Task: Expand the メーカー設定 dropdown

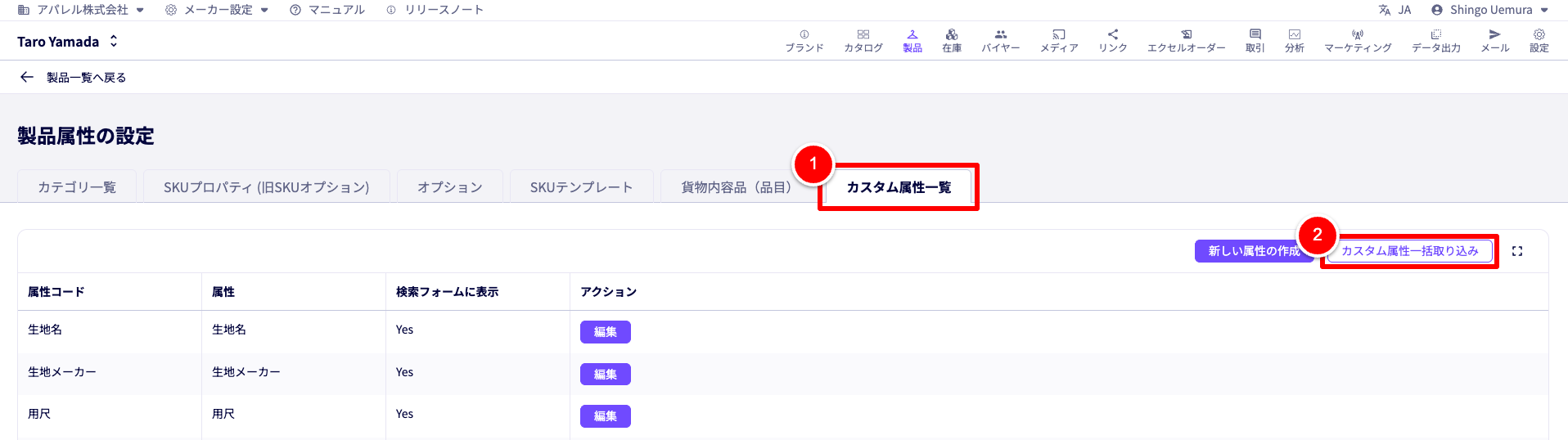Action: click(x=217, y=10)
